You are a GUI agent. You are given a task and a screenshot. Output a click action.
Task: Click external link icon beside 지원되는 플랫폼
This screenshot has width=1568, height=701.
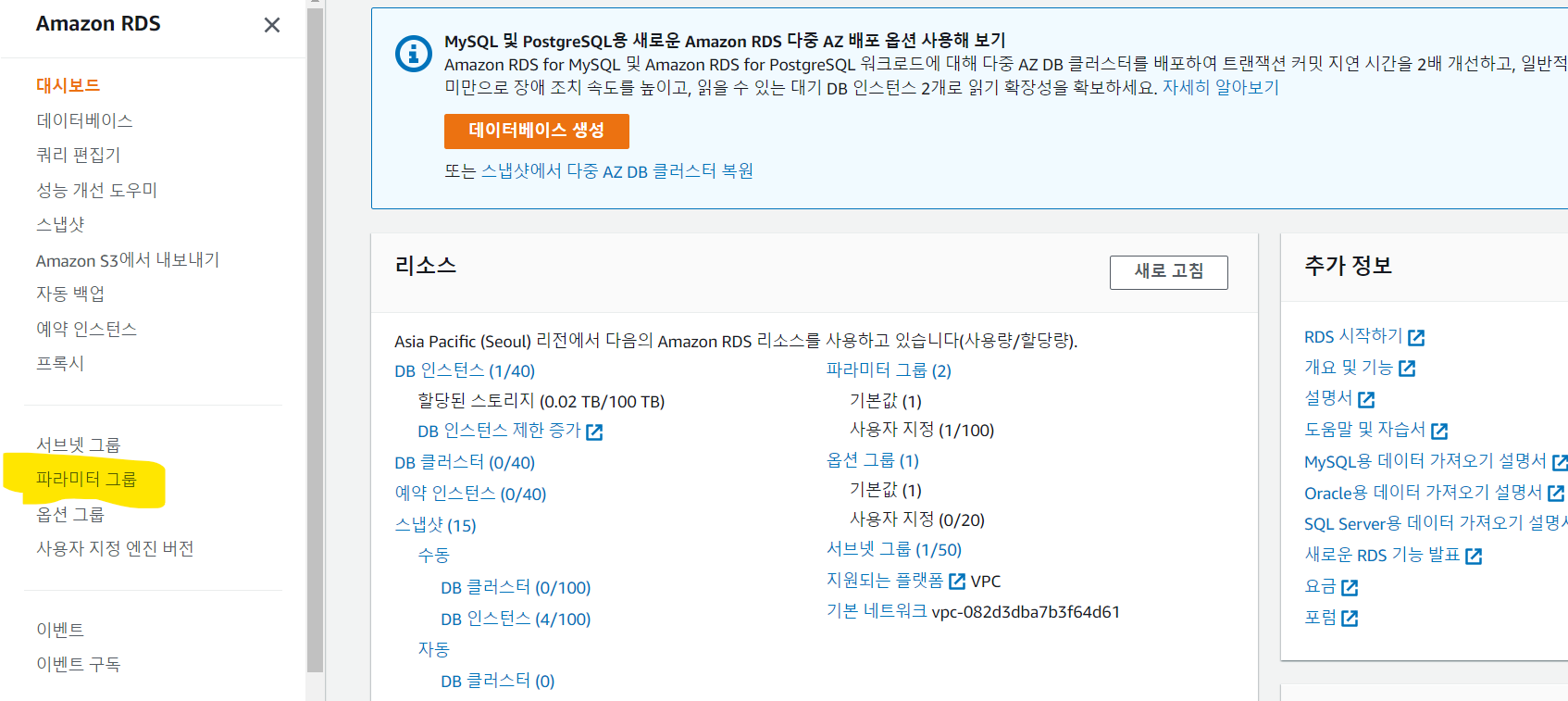pos(957,582)
